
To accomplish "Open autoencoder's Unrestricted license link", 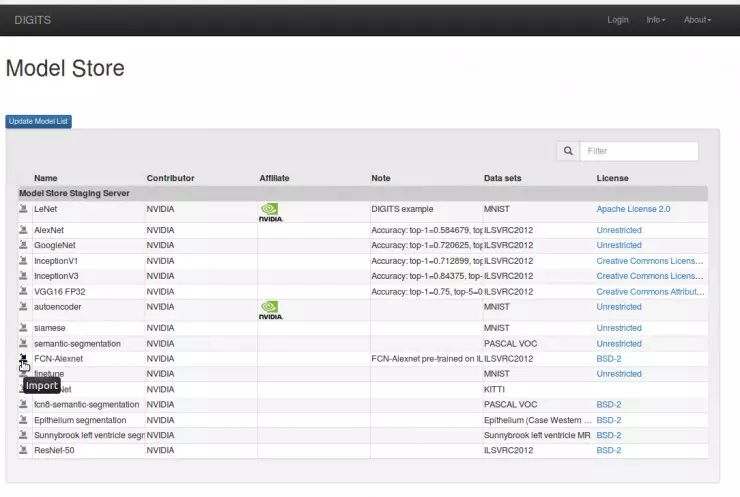I will coord(619,307).
